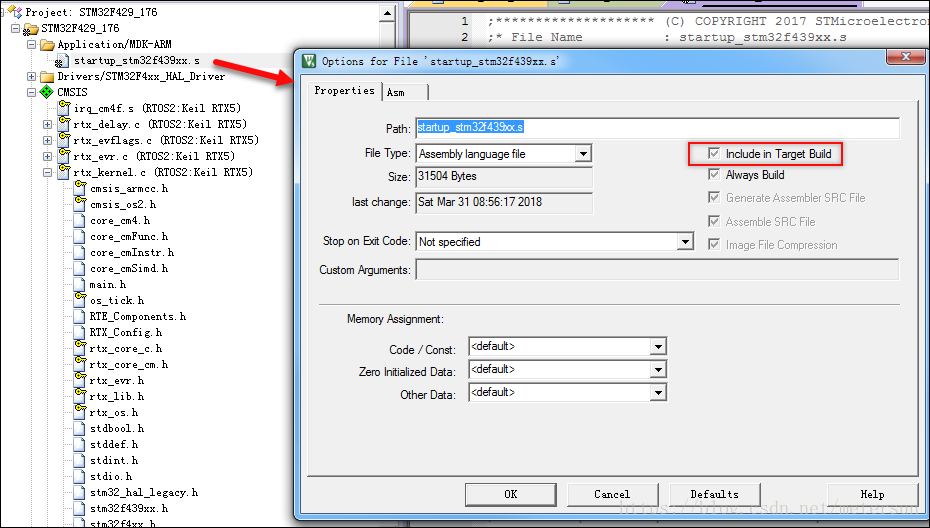Expand the Drivers/STM32F4xx_HAL_Driver group
This screenshot has height=528, width=930.
tap(31, 77)
